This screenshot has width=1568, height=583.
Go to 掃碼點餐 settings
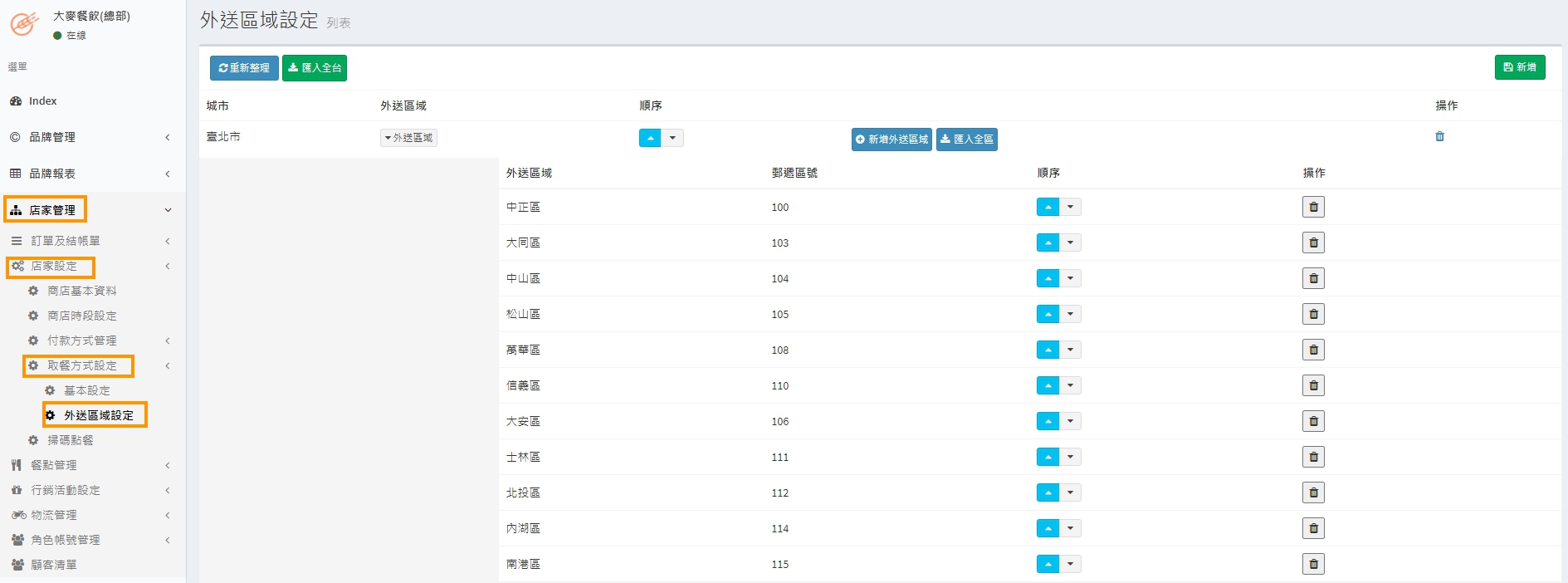click(70, 440)
